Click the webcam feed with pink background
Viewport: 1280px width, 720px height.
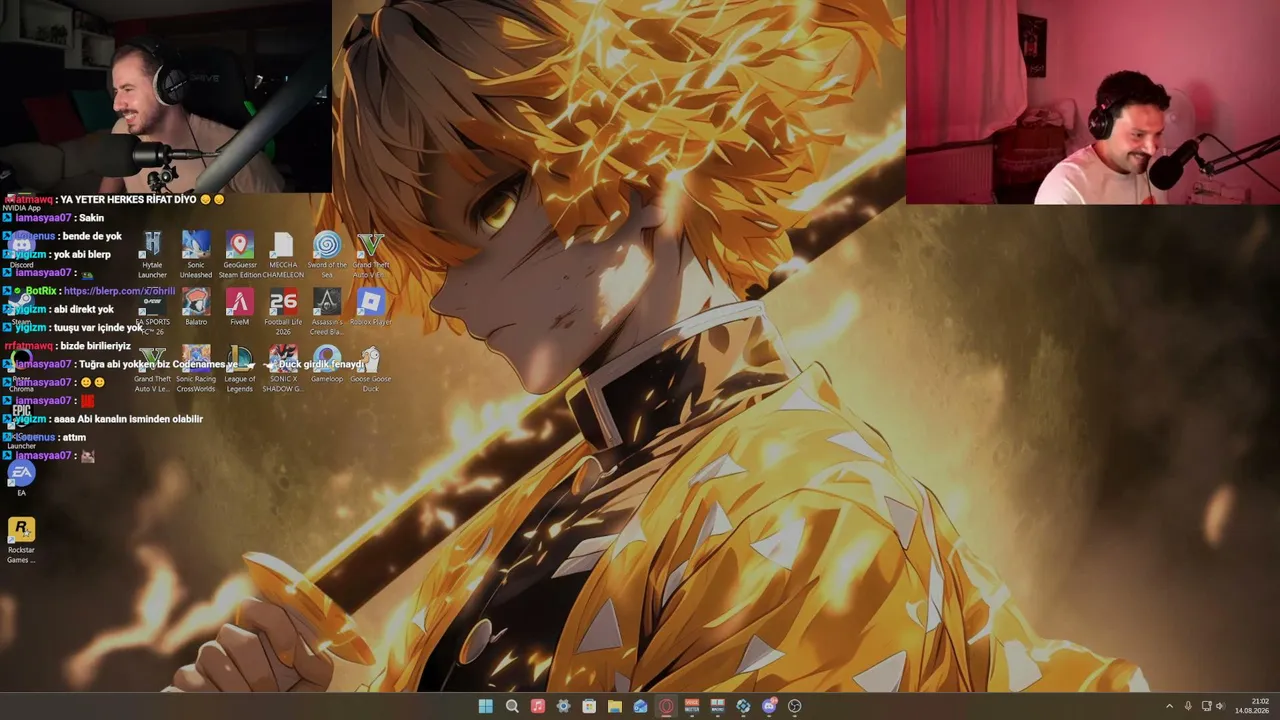(1093, 102)
